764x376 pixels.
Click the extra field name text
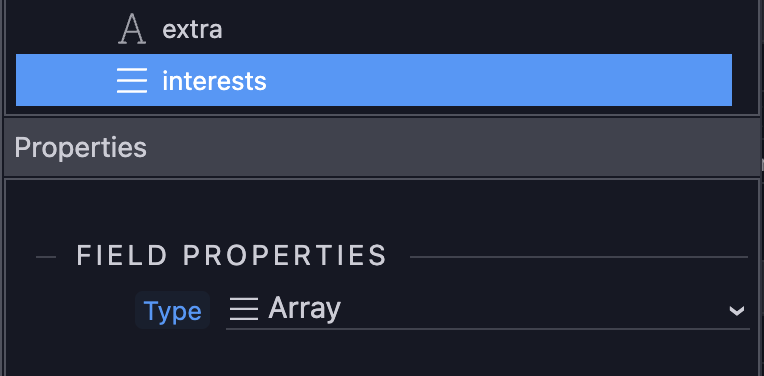click(192, 30)
